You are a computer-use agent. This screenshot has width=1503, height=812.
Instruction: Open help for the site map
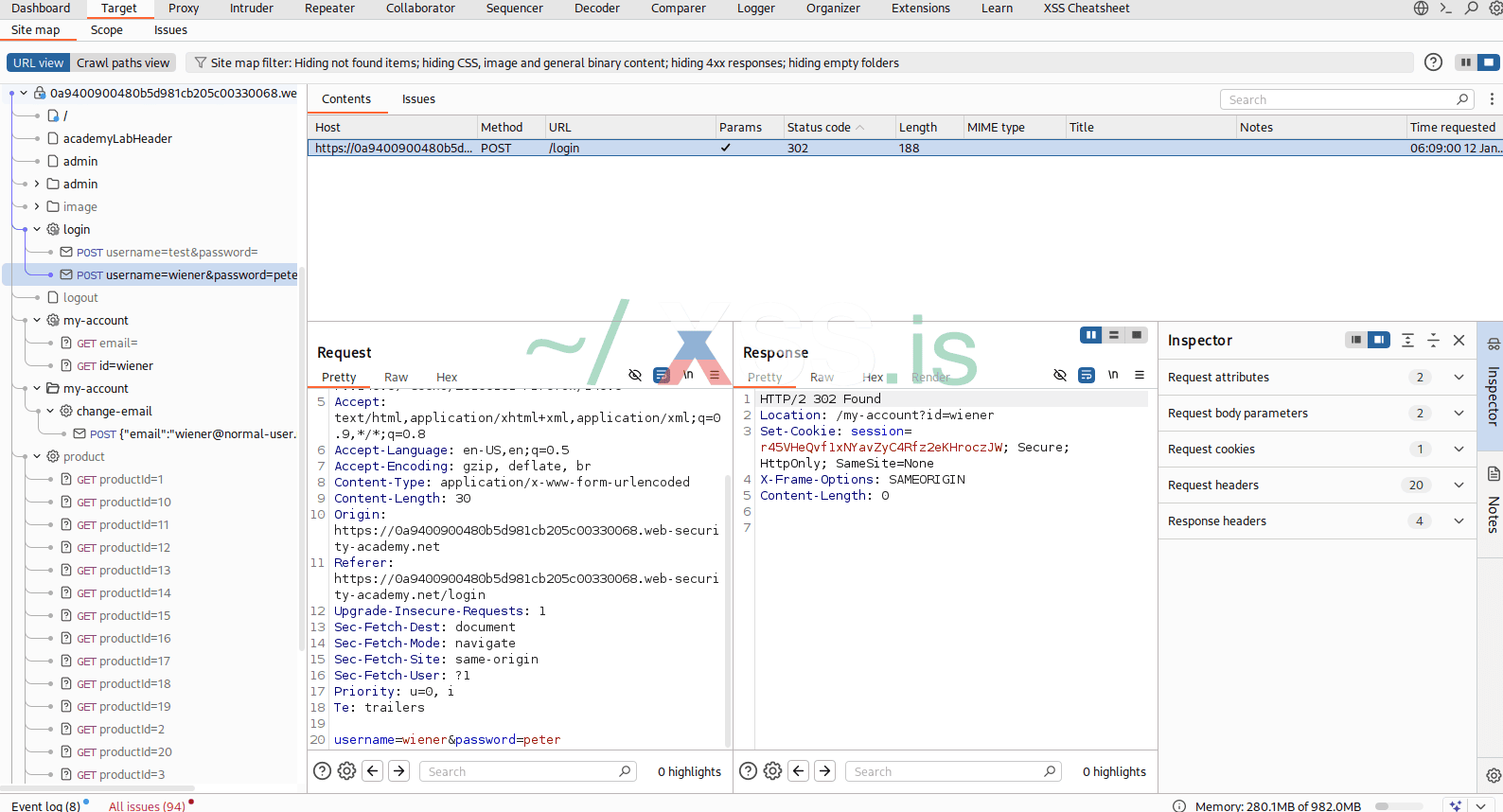[1433, 62]
